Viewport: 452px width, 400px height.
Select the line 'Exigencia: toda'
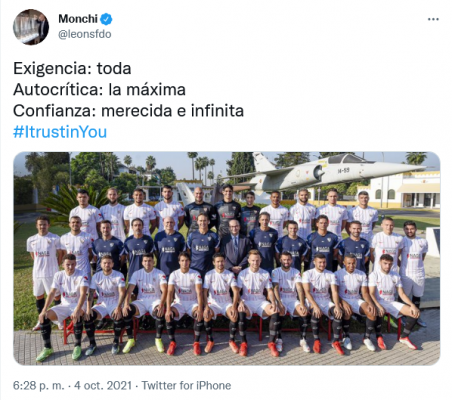(x=72, y=69)
